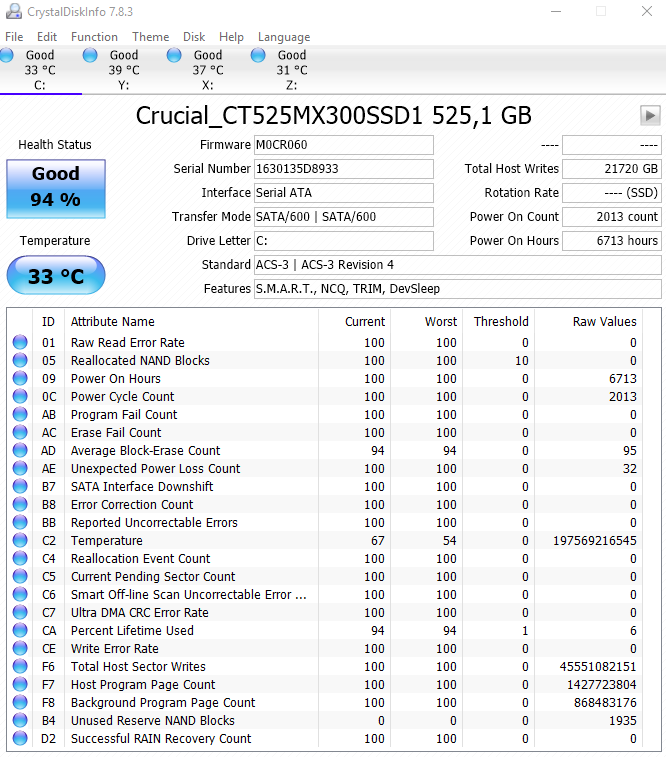Click status icon for Background Program Page Count
The height and width of the screenshot is (757, 666).
[20, 702]
